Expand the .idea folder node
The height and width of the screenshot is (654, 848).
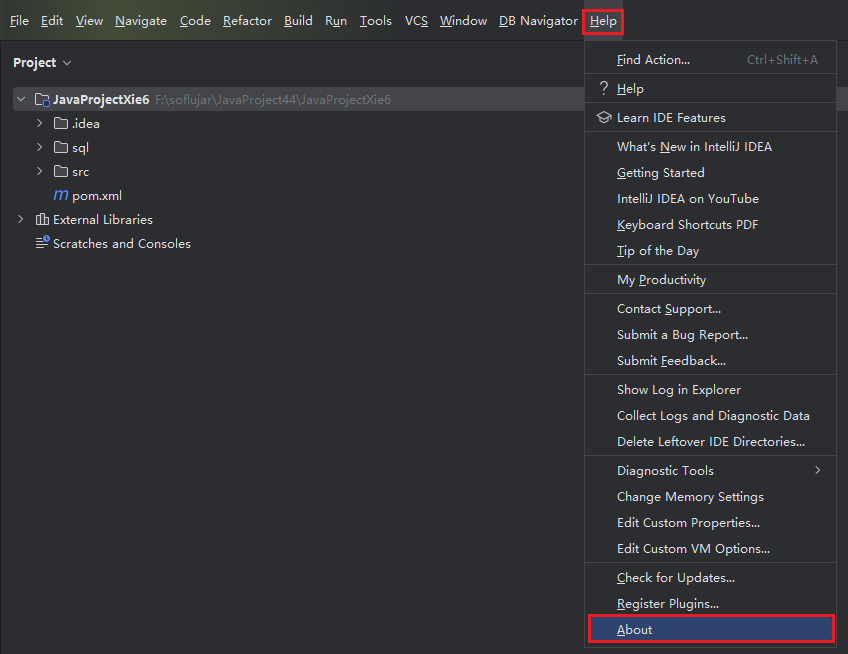coord(39,123)
